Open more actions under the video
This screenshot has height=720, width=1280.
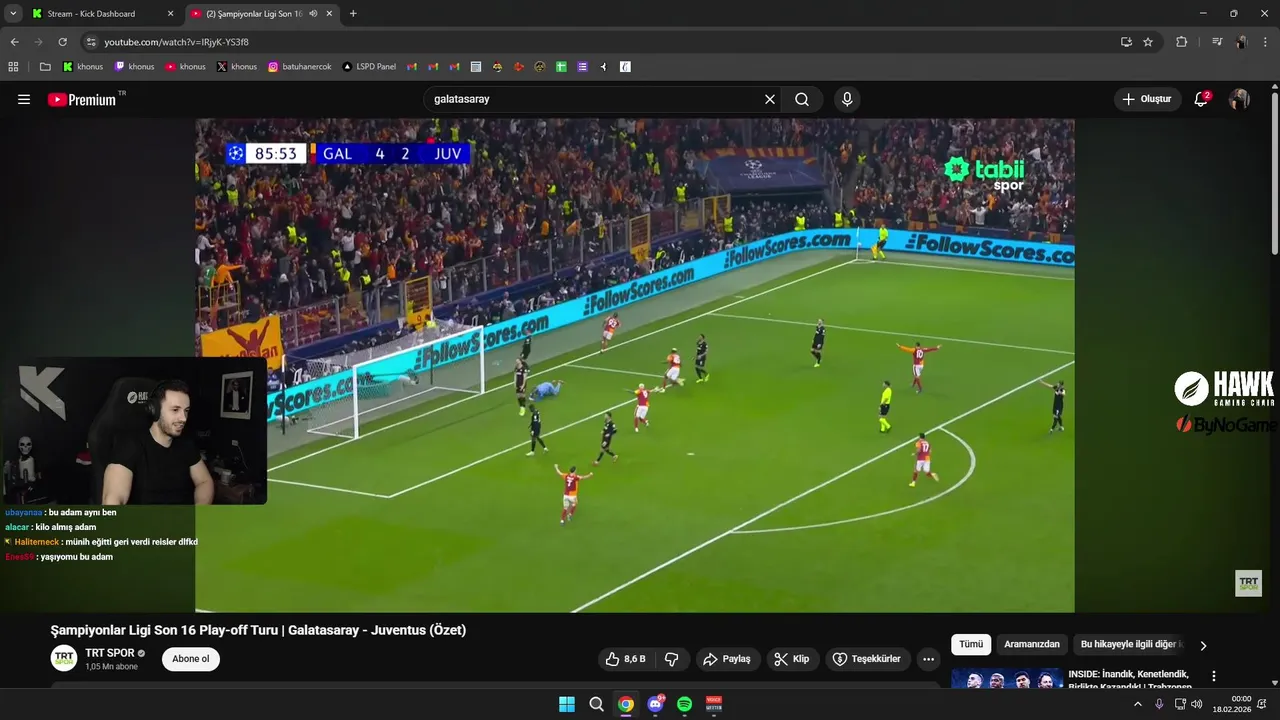pos(928,659)
